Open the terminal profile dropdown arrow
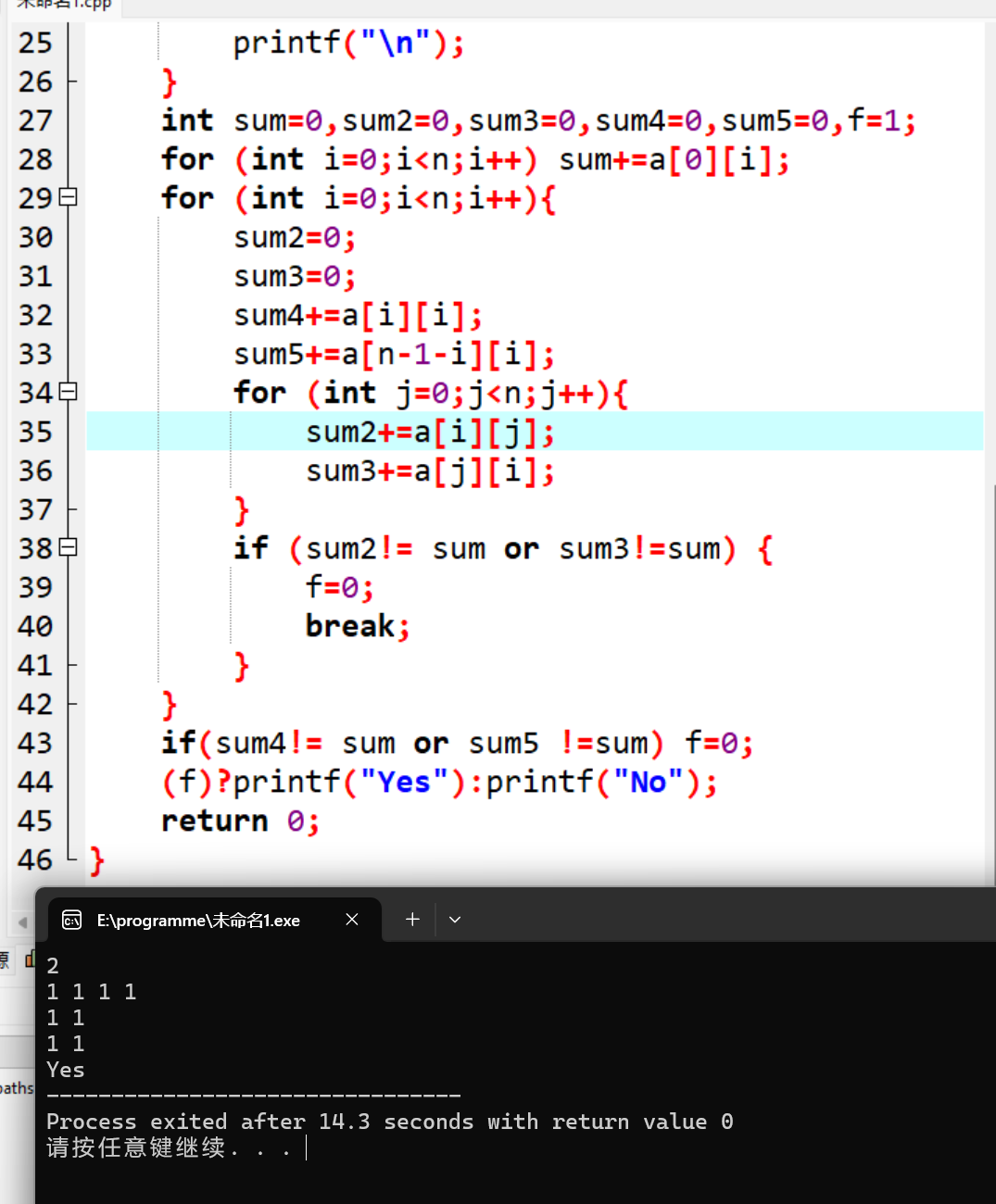The height and width of the screenshot is (1204, 996). tap(455, 920)
